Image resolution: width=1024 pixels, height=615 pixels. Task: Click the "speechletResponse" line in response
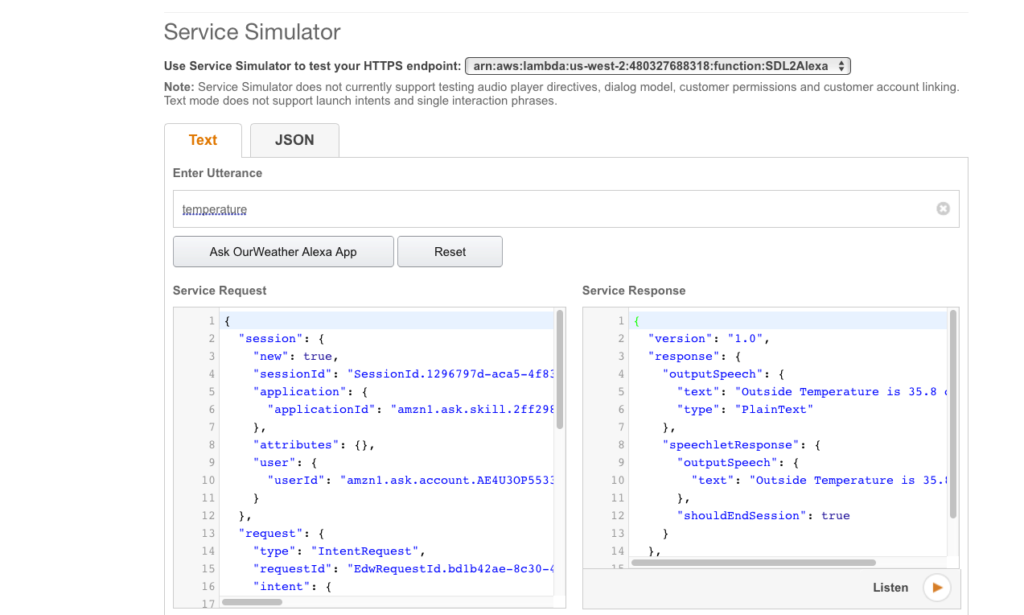[x=741, y=445]
